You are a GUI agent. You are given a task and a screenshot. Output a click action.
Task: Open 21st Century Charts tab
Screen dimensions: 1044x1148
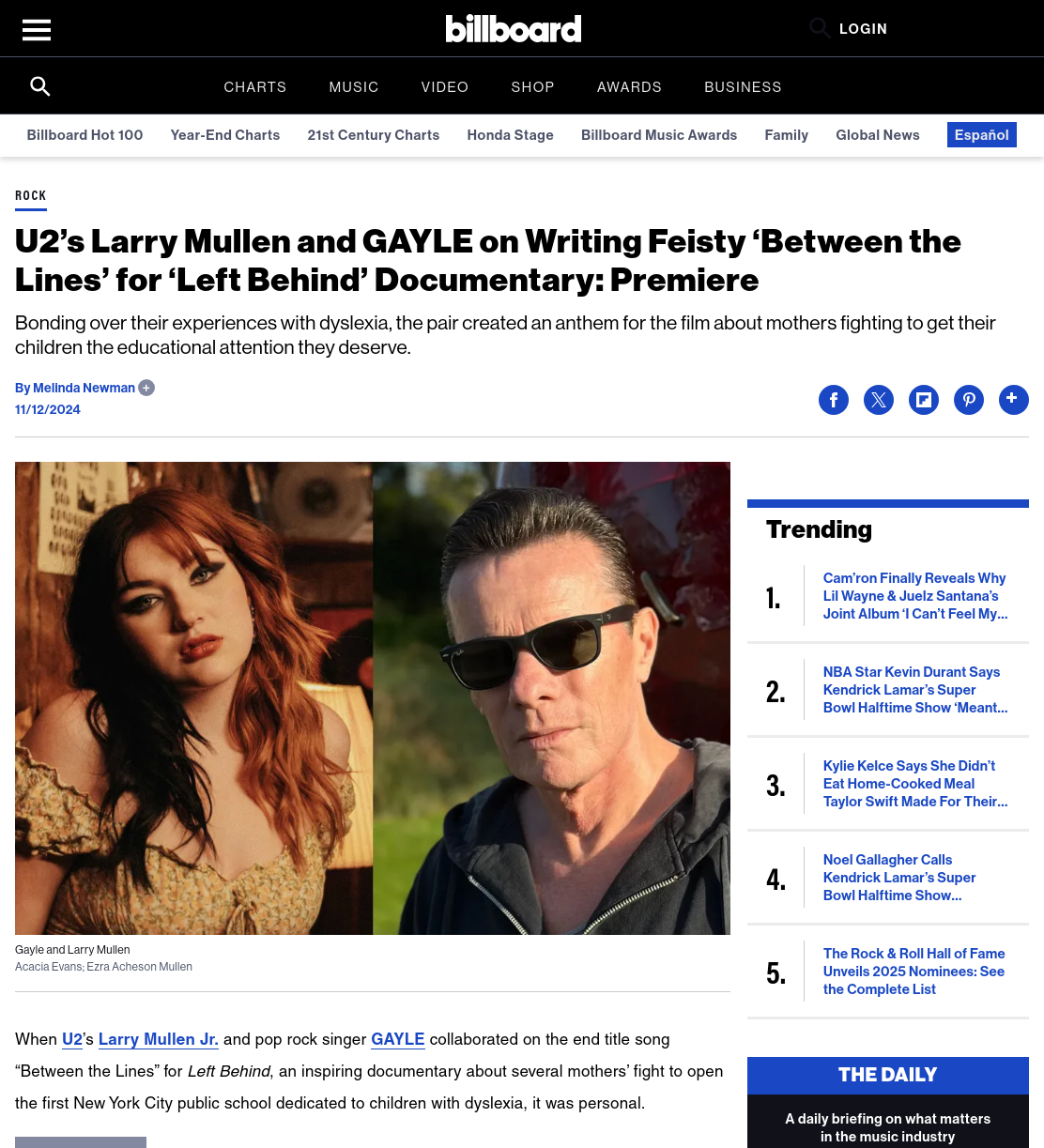tap(374, 135)
